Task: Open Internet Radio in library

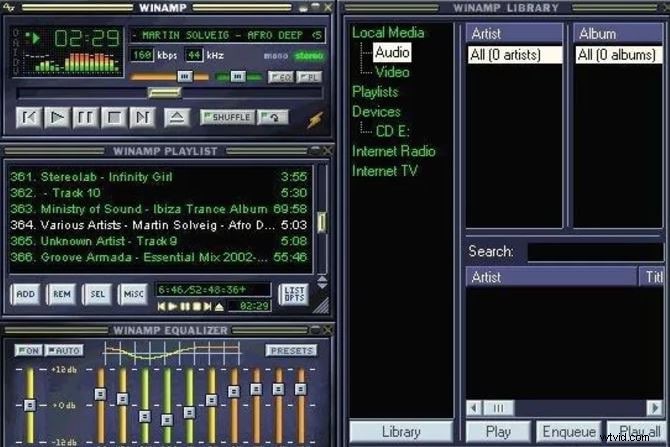Action: tap(394, 151)
